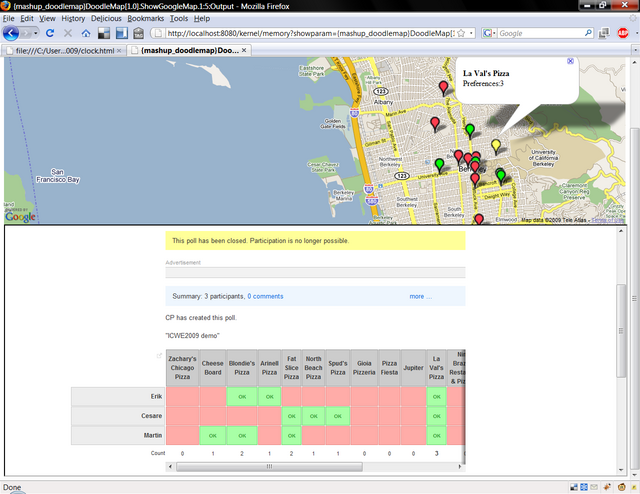
Task: Click the count 3 under La Val's Pizza
Action: click(436, 453)
